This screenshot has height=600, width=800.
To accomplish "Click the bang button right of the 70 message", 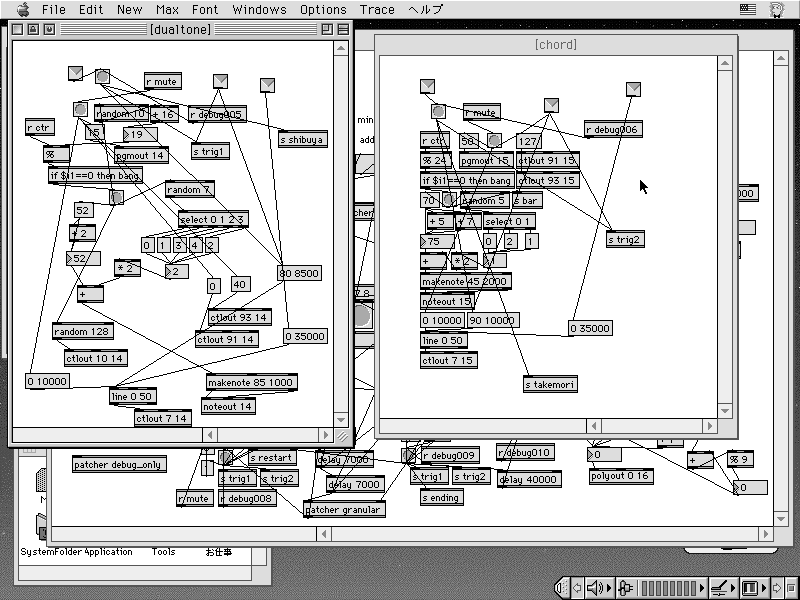I will [448, 199].
